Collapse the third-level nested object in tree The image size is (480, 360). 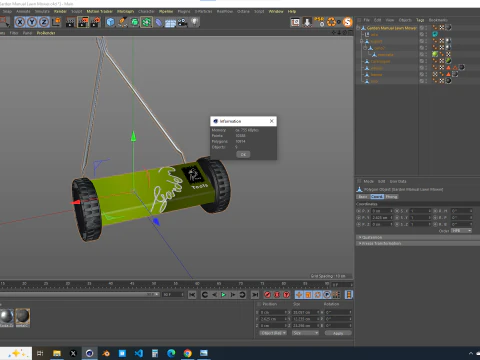pyautogui.click(x=365, y=48)
